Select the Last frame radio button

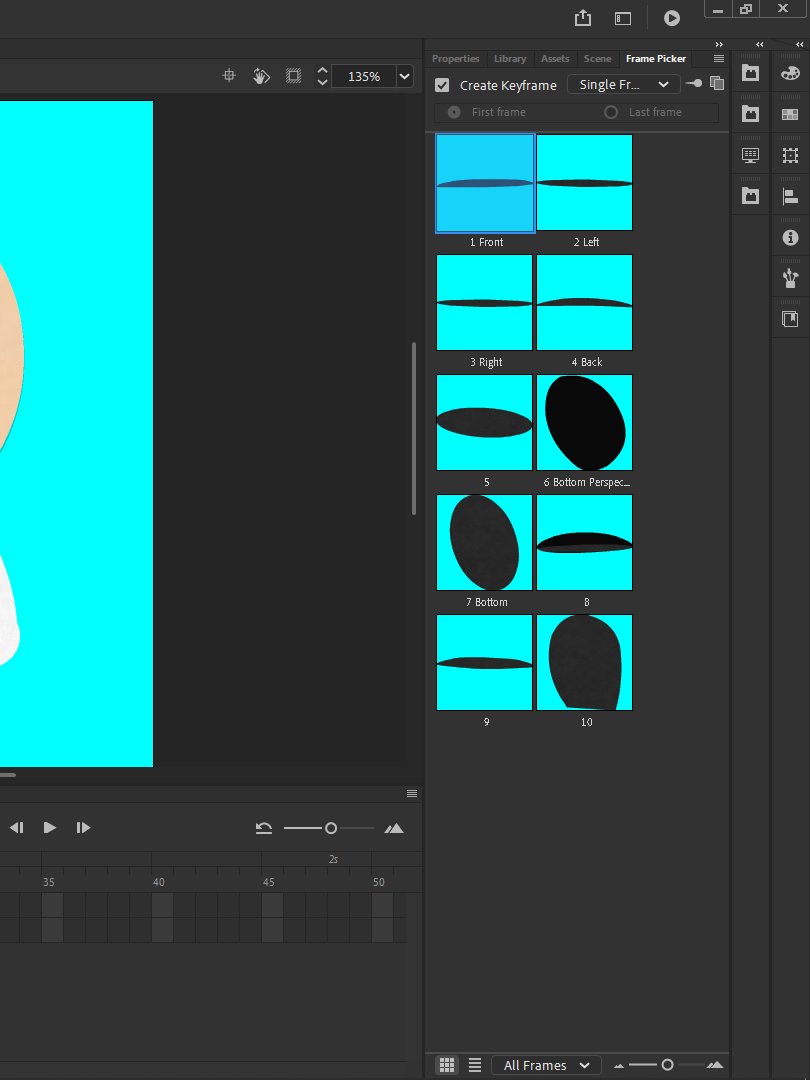[x=611, y=112]
